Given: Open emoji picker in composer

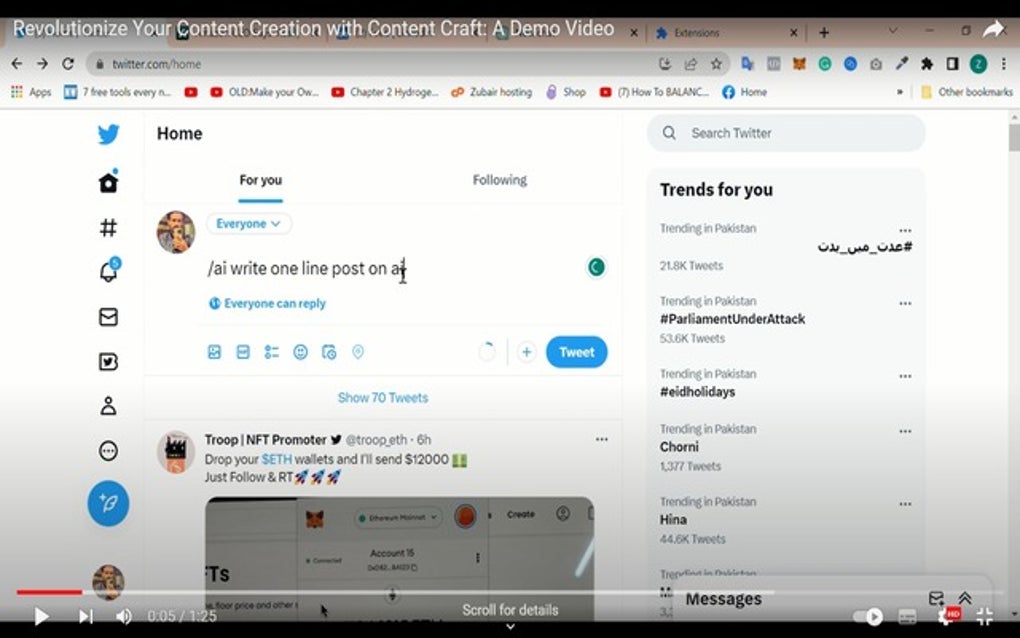Looking at the screenshot, I should 300,352.
